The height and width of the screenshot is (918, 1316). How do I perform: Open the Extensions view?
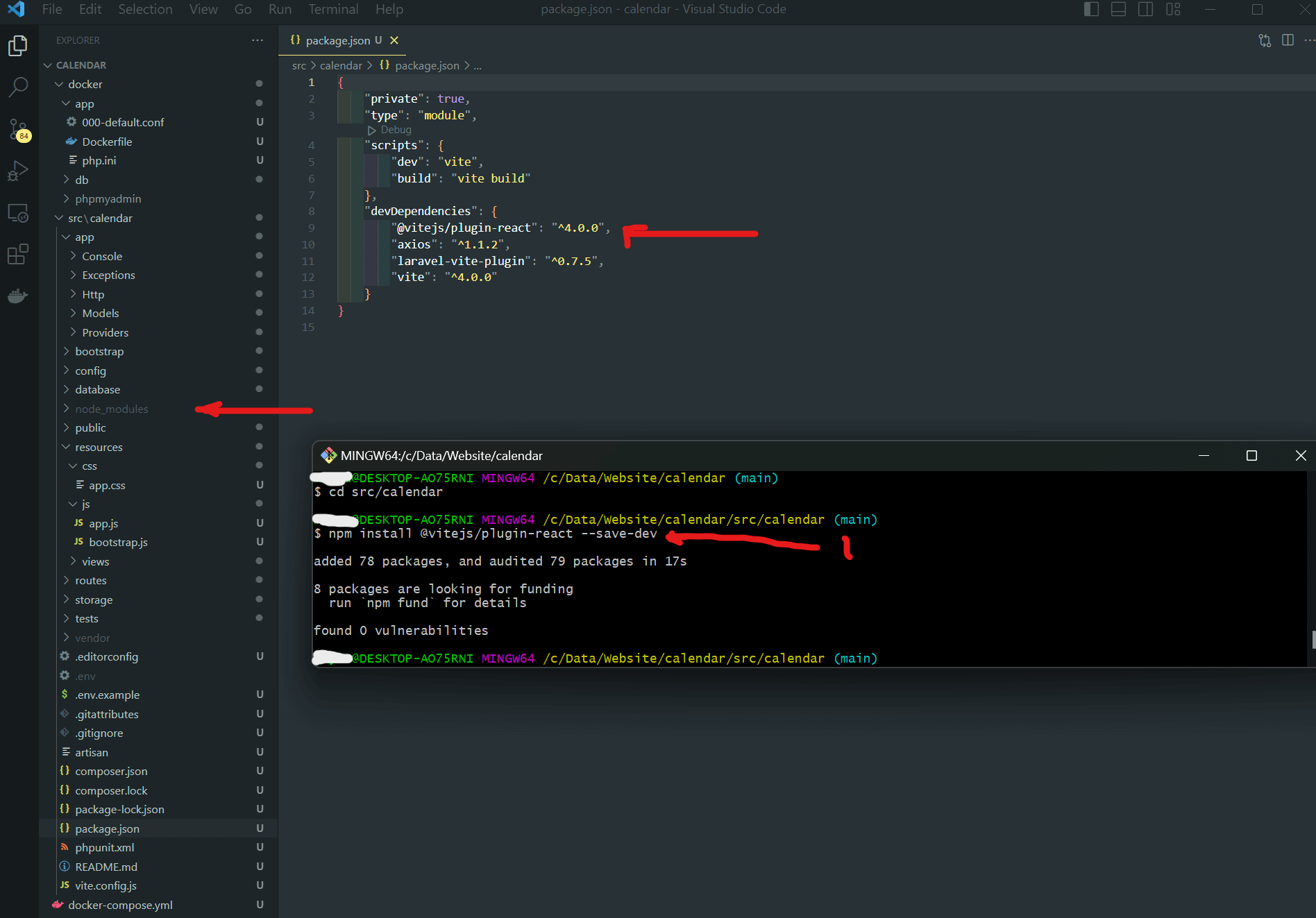(x=18, y=255)
